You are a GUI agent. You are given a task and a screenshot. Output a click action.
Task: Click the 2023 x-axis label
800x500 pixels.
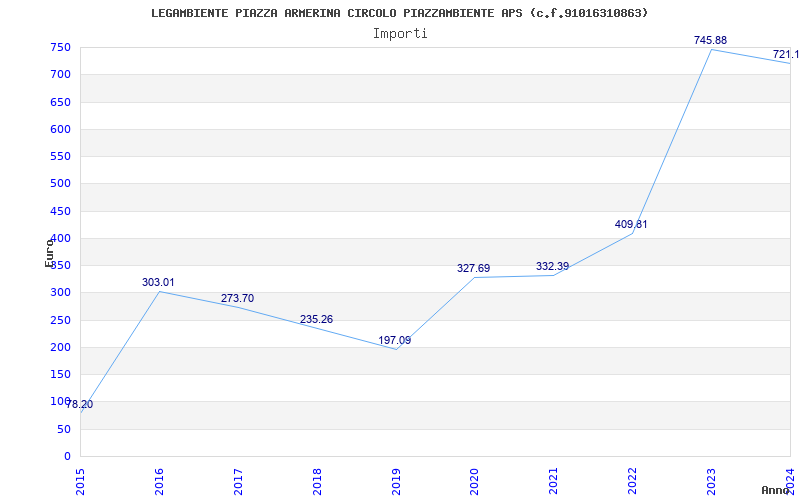(x=711, y=481)
